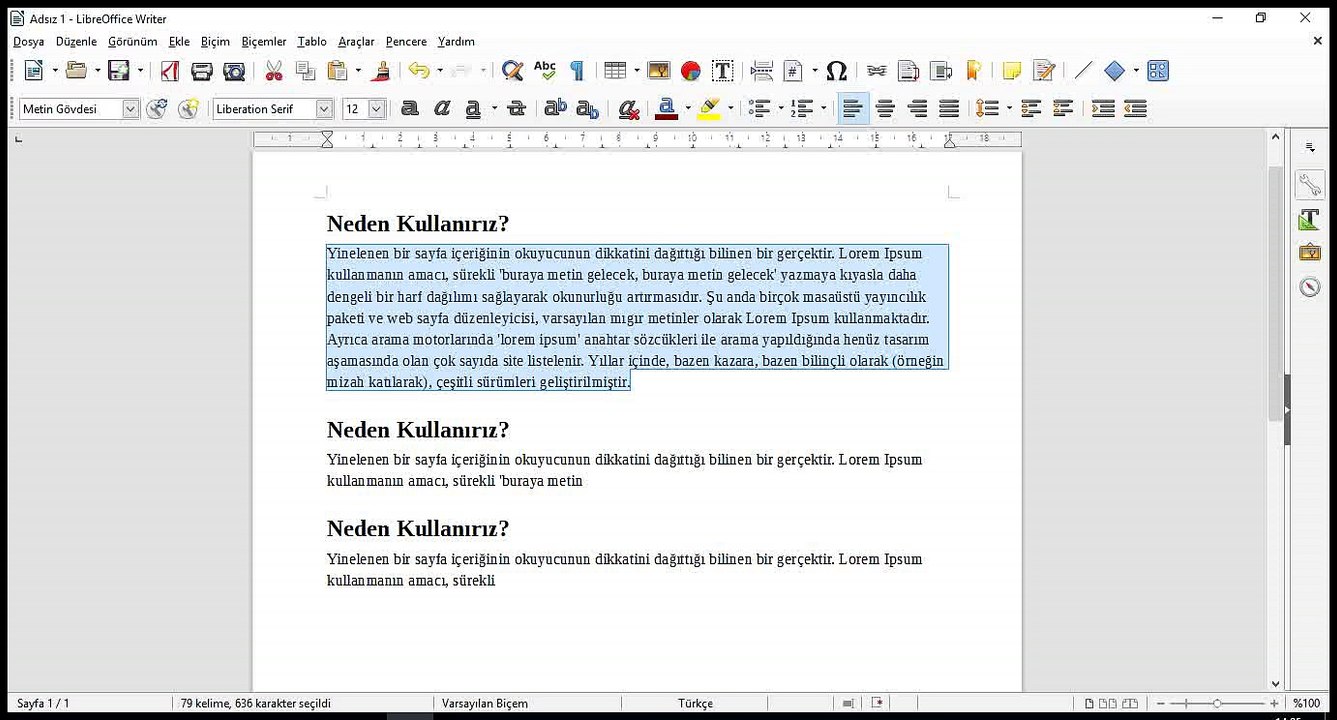Center-align the paragraph
1337x720 pixels.
(885, 108)
